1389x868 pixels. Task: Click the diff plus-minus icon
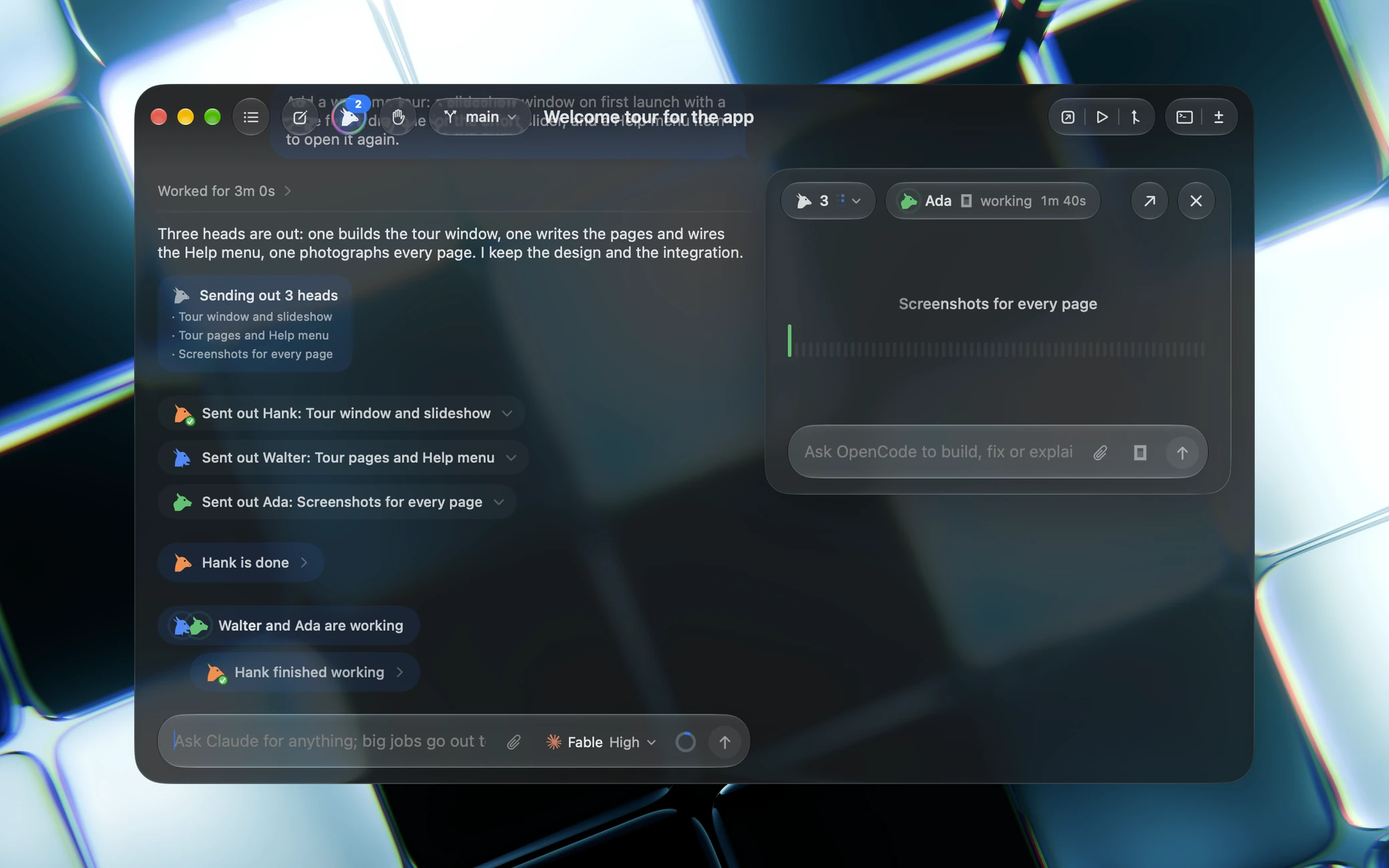click(x=1218, y=117)
